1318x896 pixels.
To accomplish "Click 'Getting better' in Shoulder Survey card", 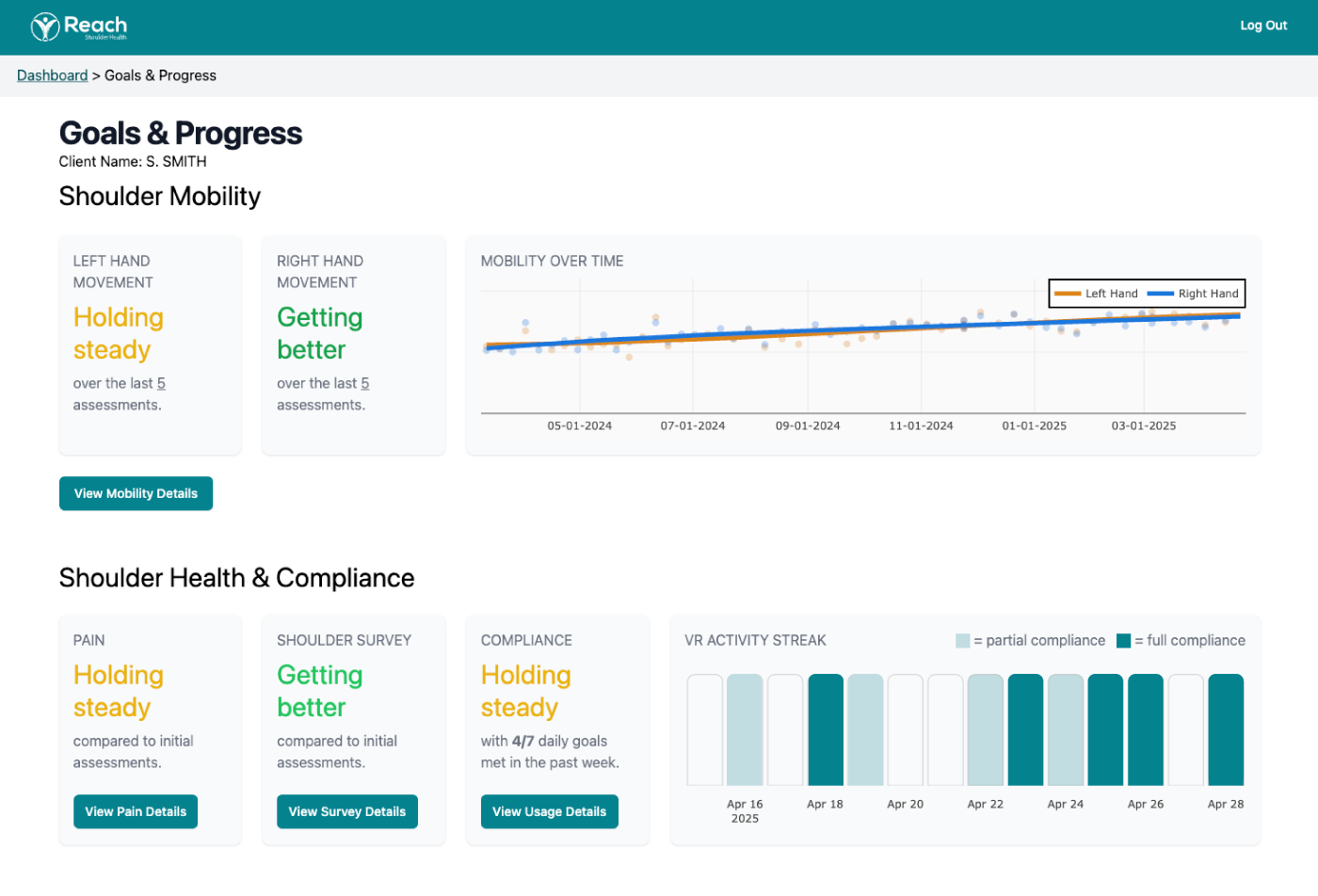I will point(320,691).
